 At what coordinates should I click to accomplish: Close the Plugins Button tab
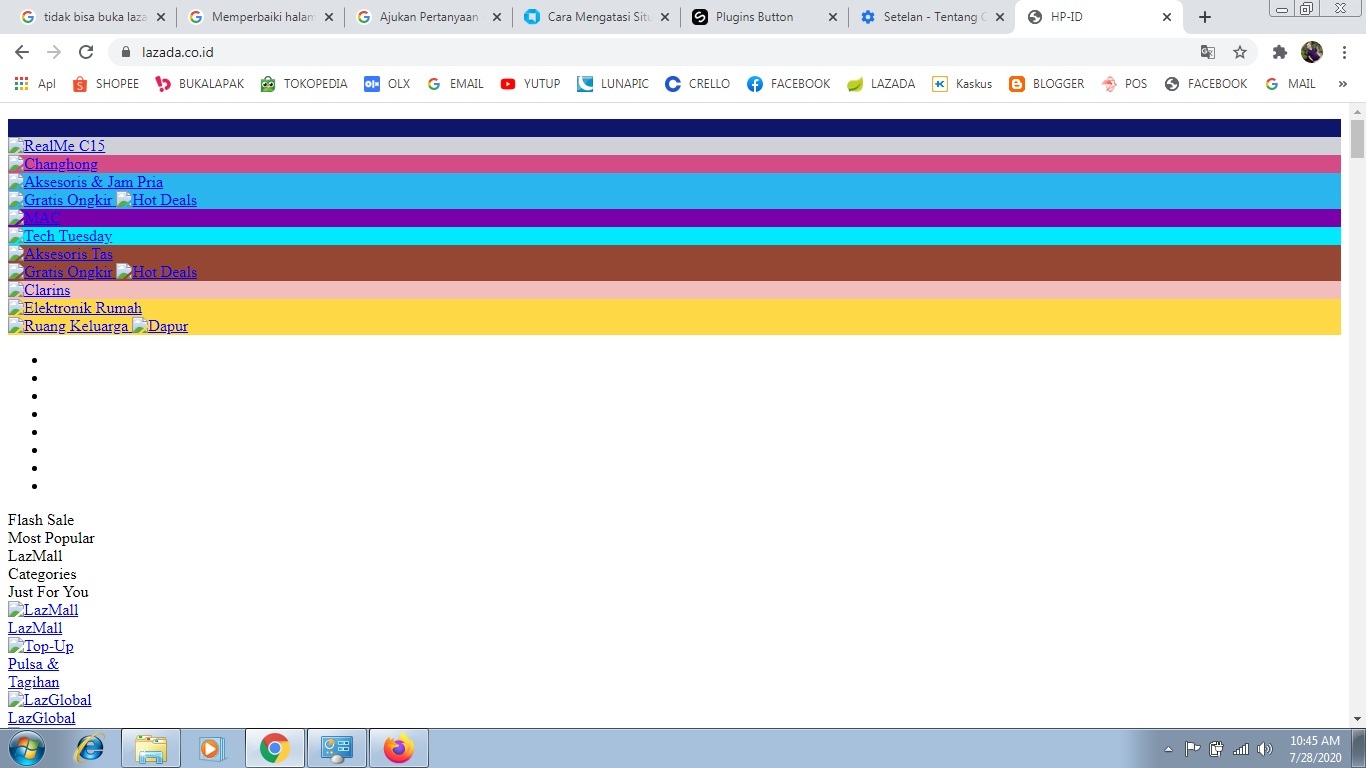tap(833, 17)
